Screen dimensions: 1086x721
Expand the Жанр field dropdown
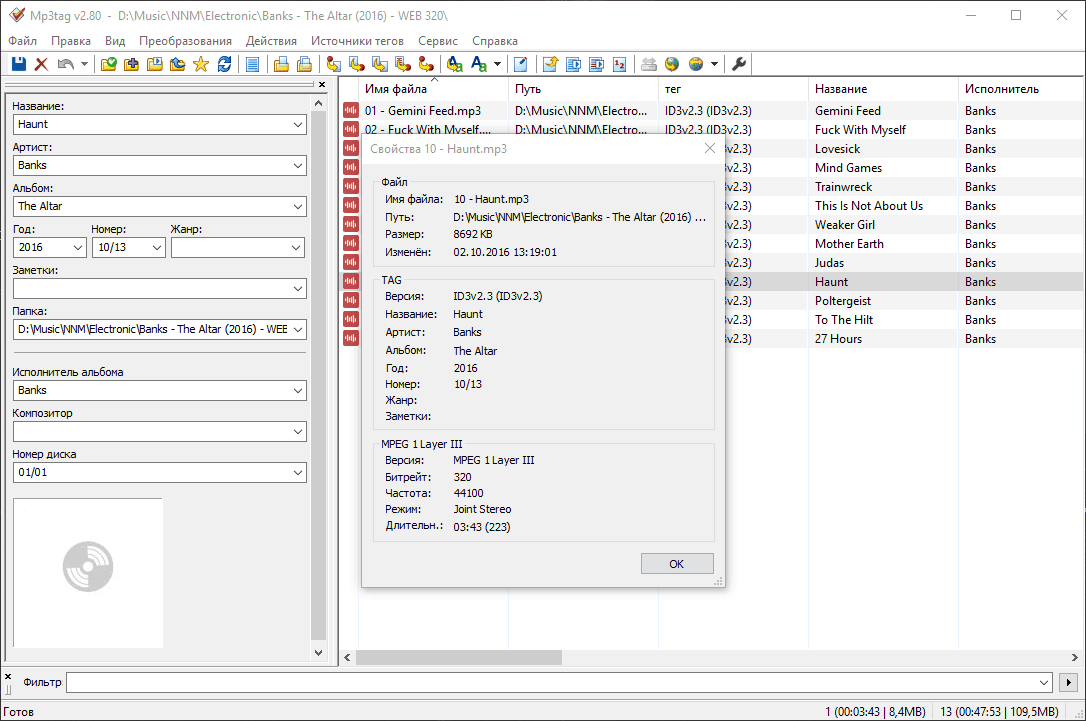click(296, 247)
